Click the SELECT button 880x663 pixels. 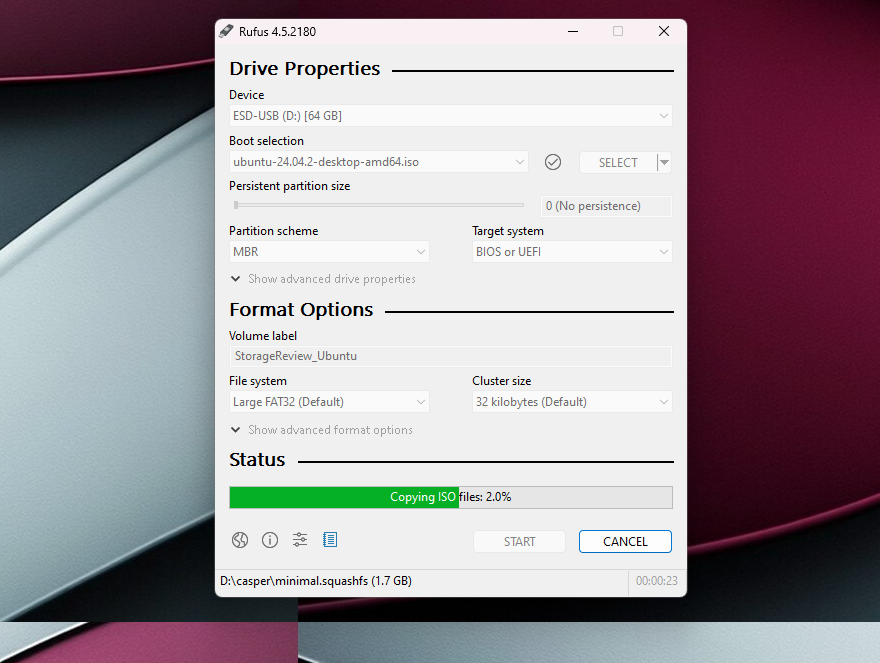[618, 162]
